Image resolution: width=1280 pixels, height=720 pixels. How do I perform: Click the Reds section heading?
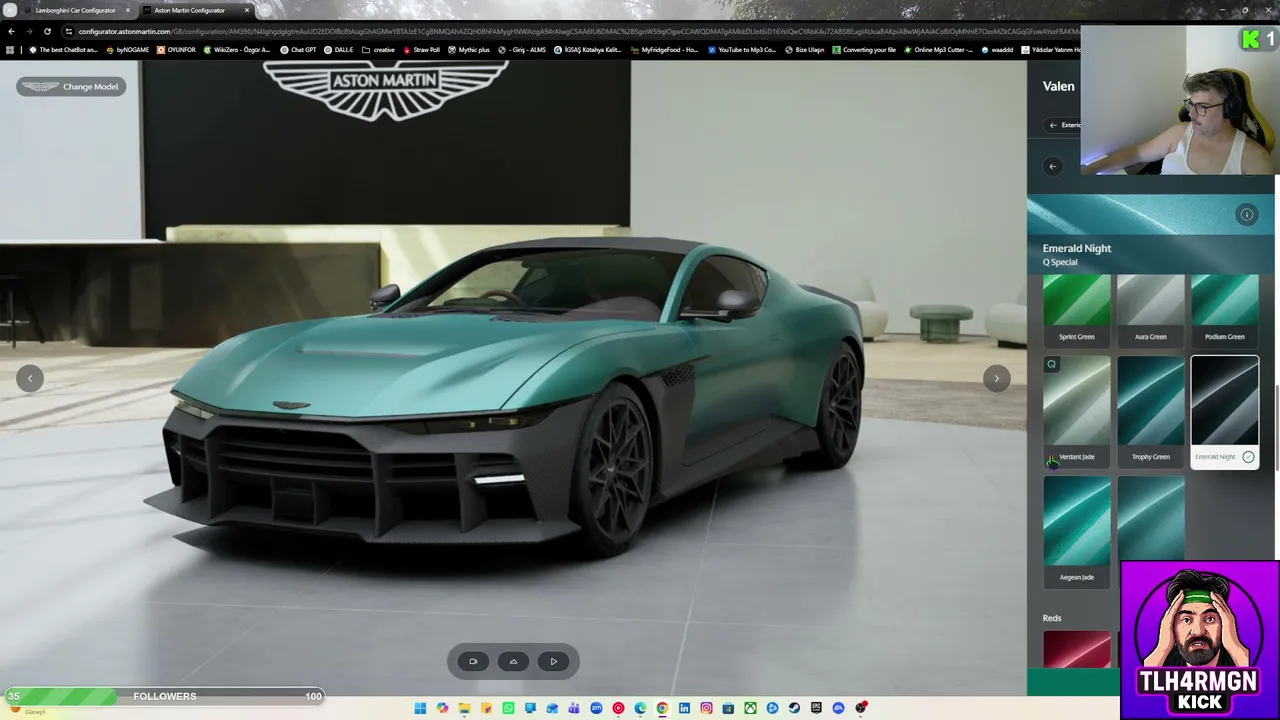pos(1052,618)
